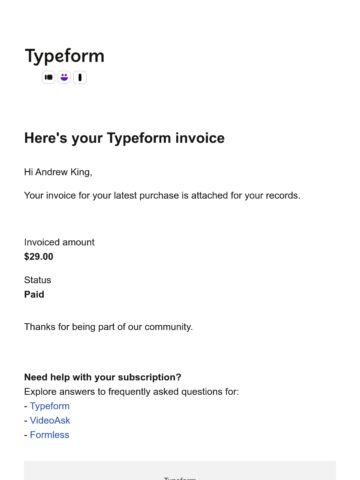
Task: Click the word "community" in the thank-you line
Action: pyautogui.click(x=168, y=327)
